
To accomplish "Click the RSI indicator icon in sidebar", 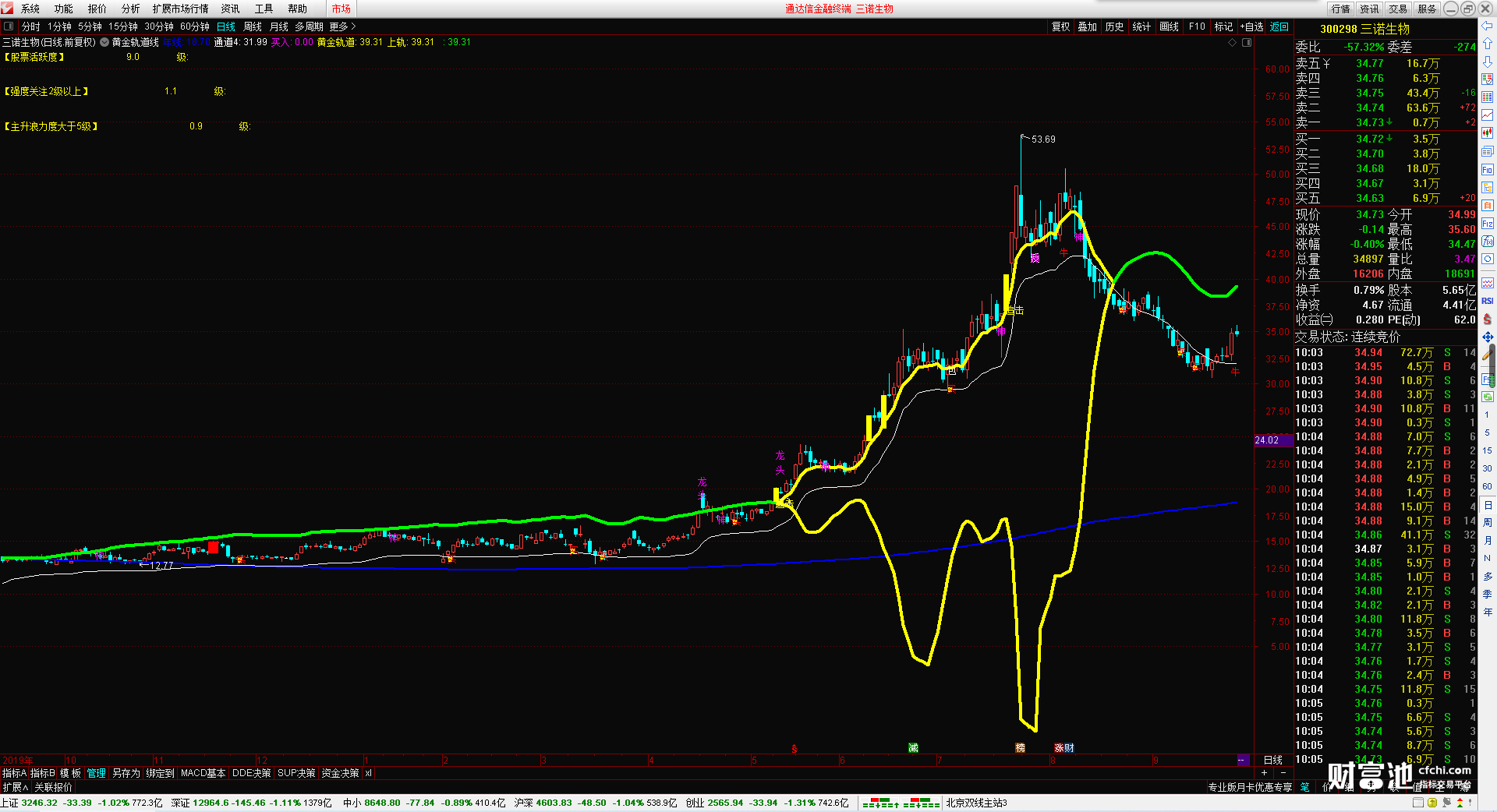I will 1488,301.
